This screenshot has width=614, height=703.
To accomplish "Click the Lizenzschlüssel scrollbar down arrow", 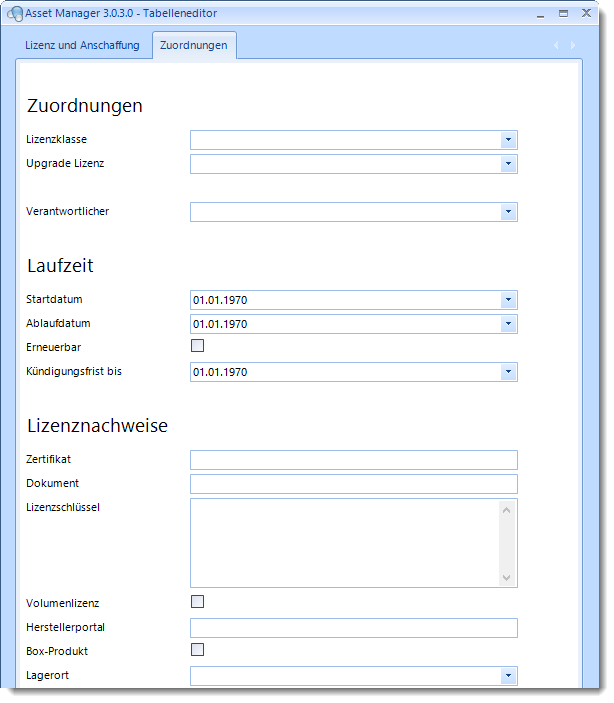I will pos(507,577).
